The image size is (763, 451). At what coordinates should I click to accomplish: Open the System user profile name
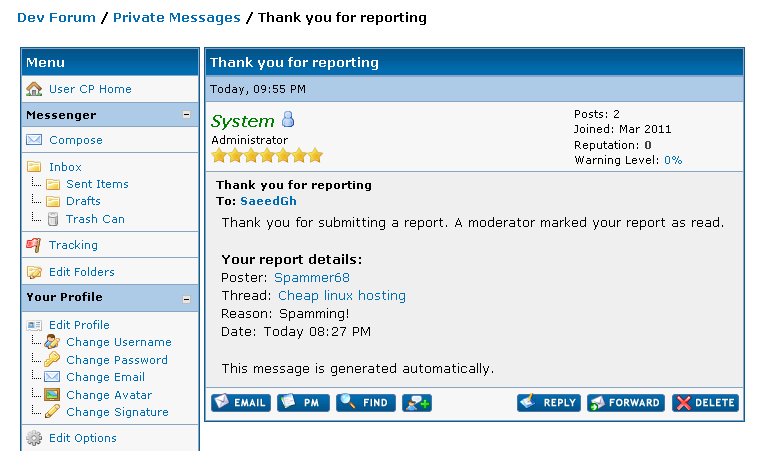pyautogui.click(x=242, y=121)
